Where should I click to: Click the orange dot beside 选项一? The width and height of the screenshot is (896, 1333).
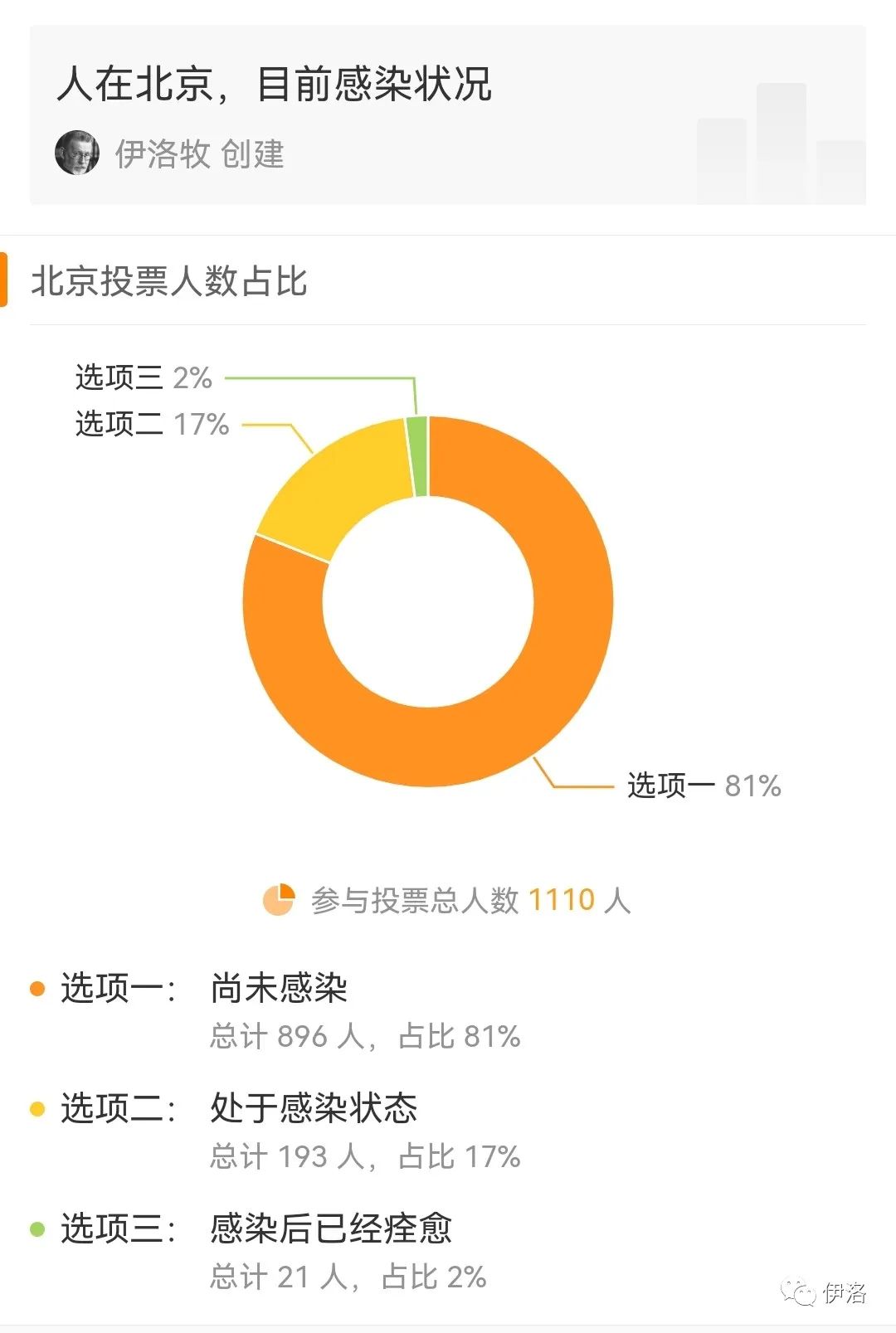(37, 989)
